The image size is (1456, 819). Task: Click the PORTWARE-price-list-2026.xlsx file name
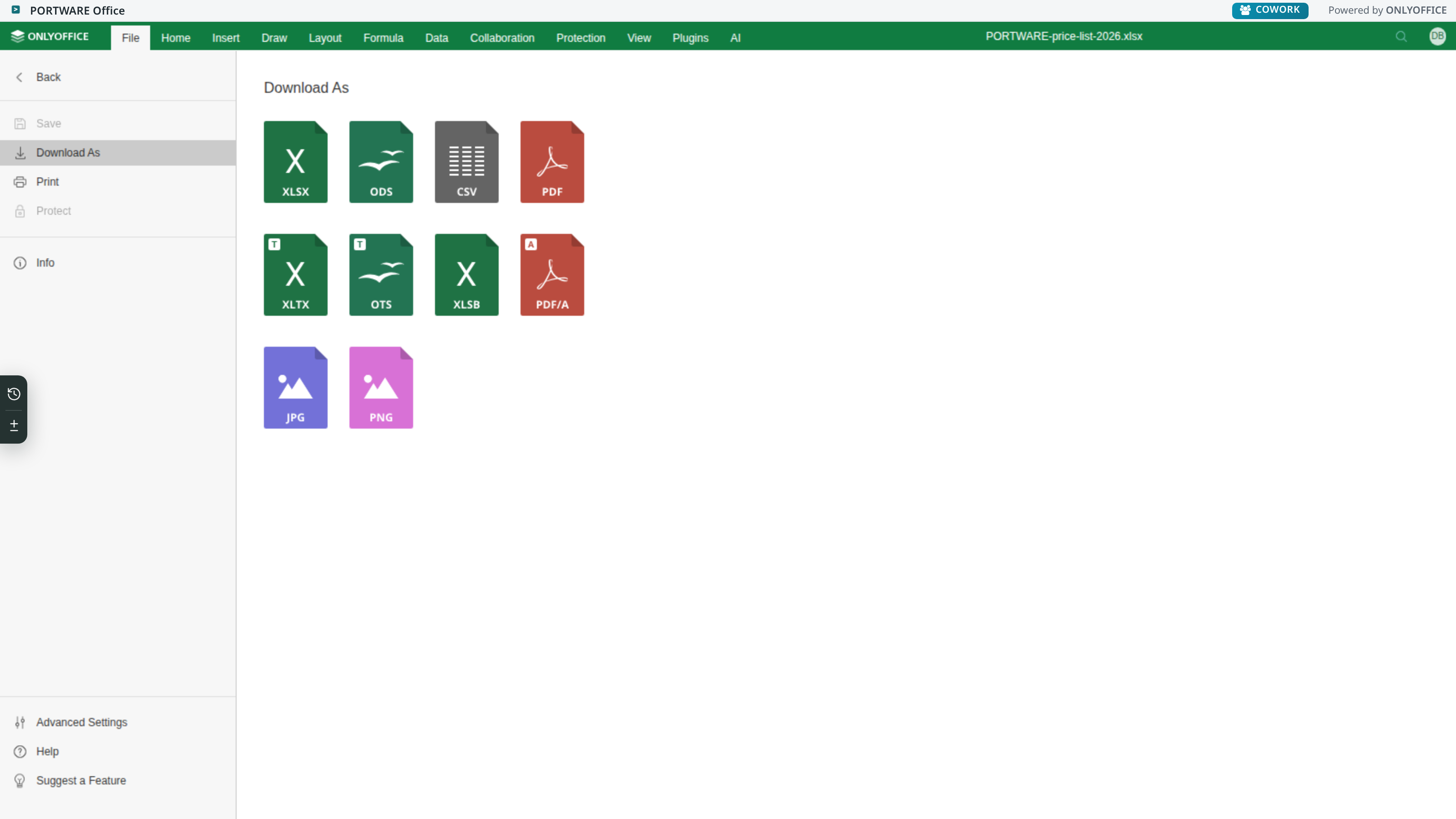click(1064, 36)
